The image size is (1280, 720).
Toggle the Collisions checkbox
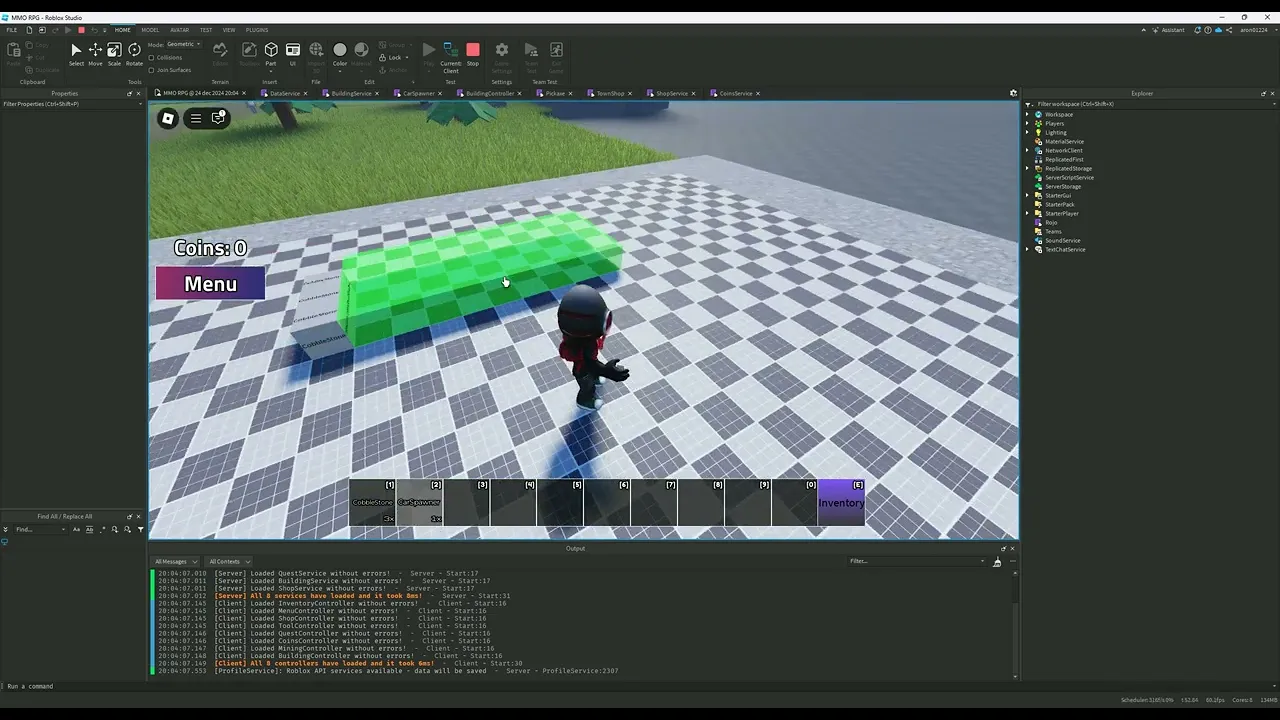click(151, 57)
